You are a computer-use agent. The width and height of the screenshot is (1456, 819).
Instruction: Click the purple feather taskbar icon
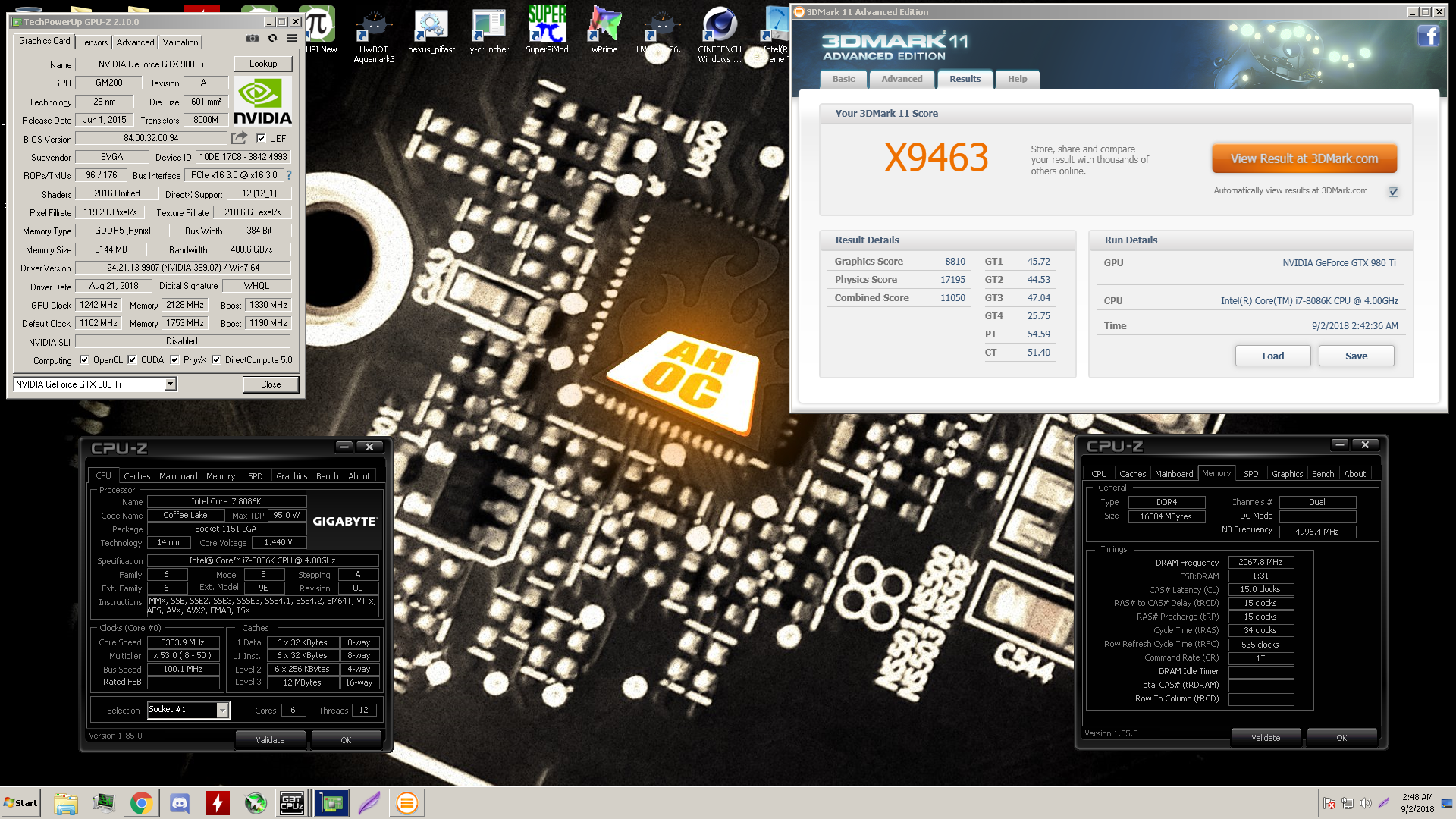(x=369, y=803)
